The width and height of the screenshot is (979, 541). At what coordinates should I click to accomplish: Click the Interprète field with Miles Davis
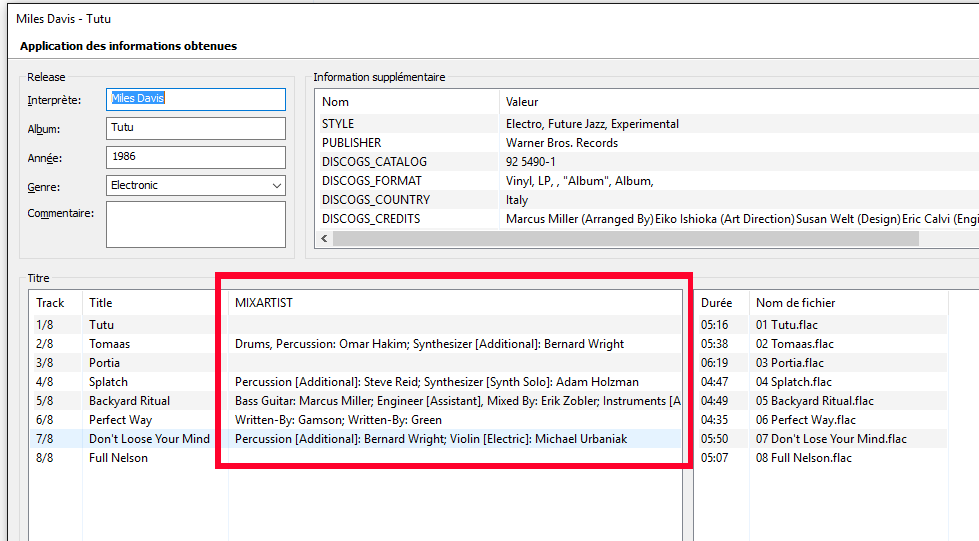pyautogui.click(x=195, y=99)
